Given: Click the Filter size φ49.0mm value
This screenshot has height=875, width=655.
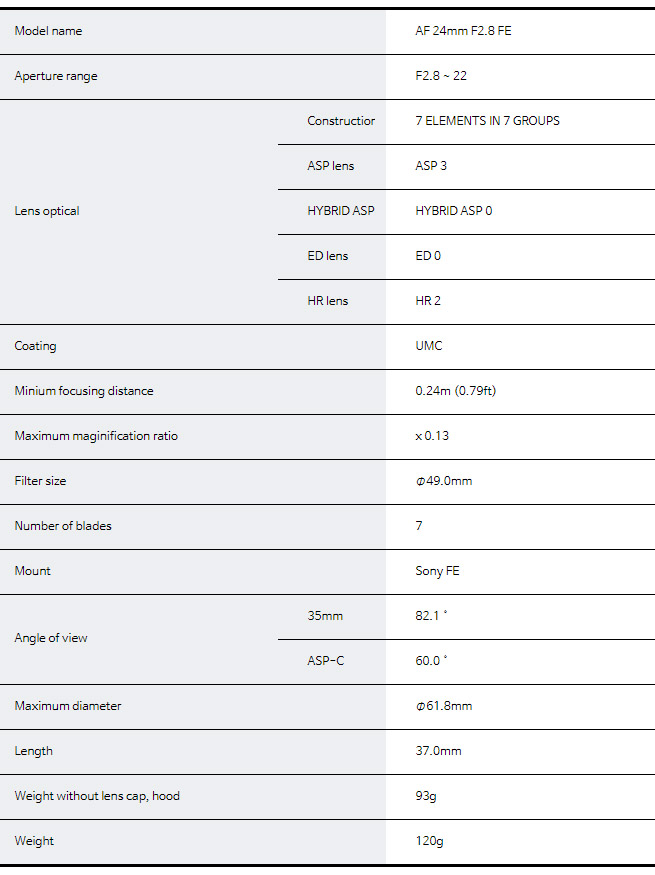Looking at the screenshot, I should point(444,481).
